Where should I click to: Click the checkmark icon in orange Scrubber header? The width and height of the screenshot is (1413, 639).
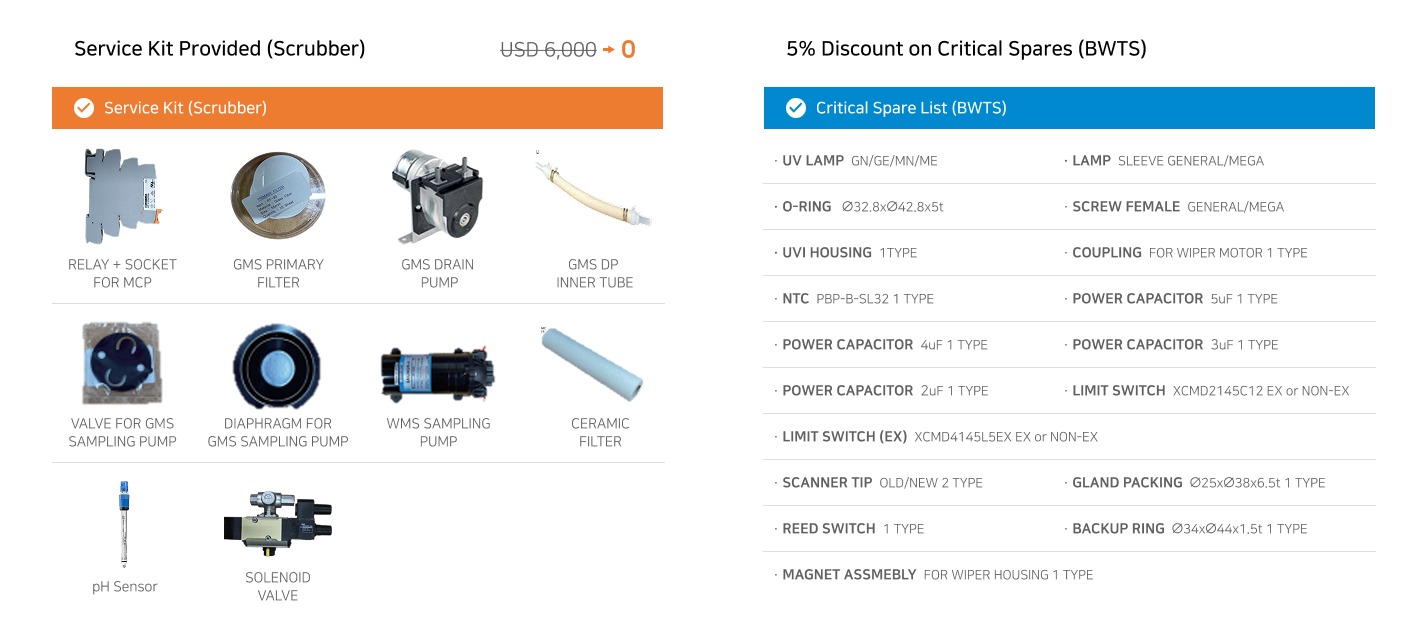[x=84, y=108]
